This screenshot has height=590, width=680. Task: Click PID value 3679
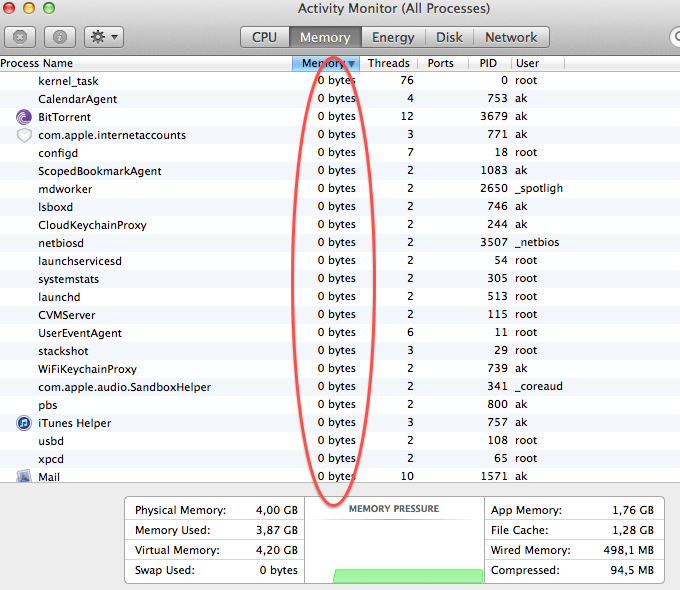coord(494,116)
